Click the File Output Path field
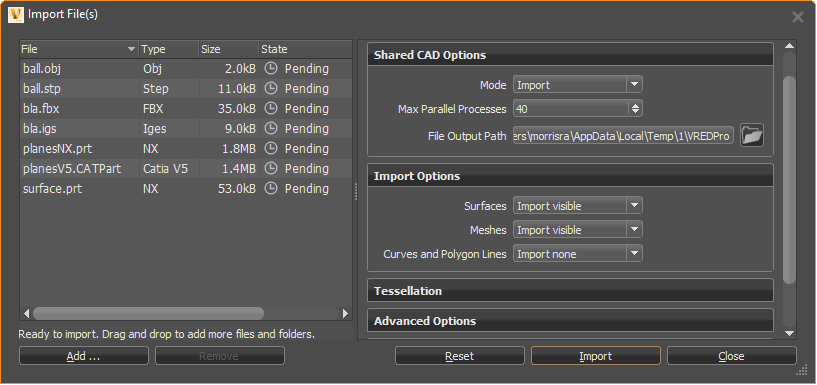This screenshot has height=385, width=817. pyautogui.click(x=624, y=136)
